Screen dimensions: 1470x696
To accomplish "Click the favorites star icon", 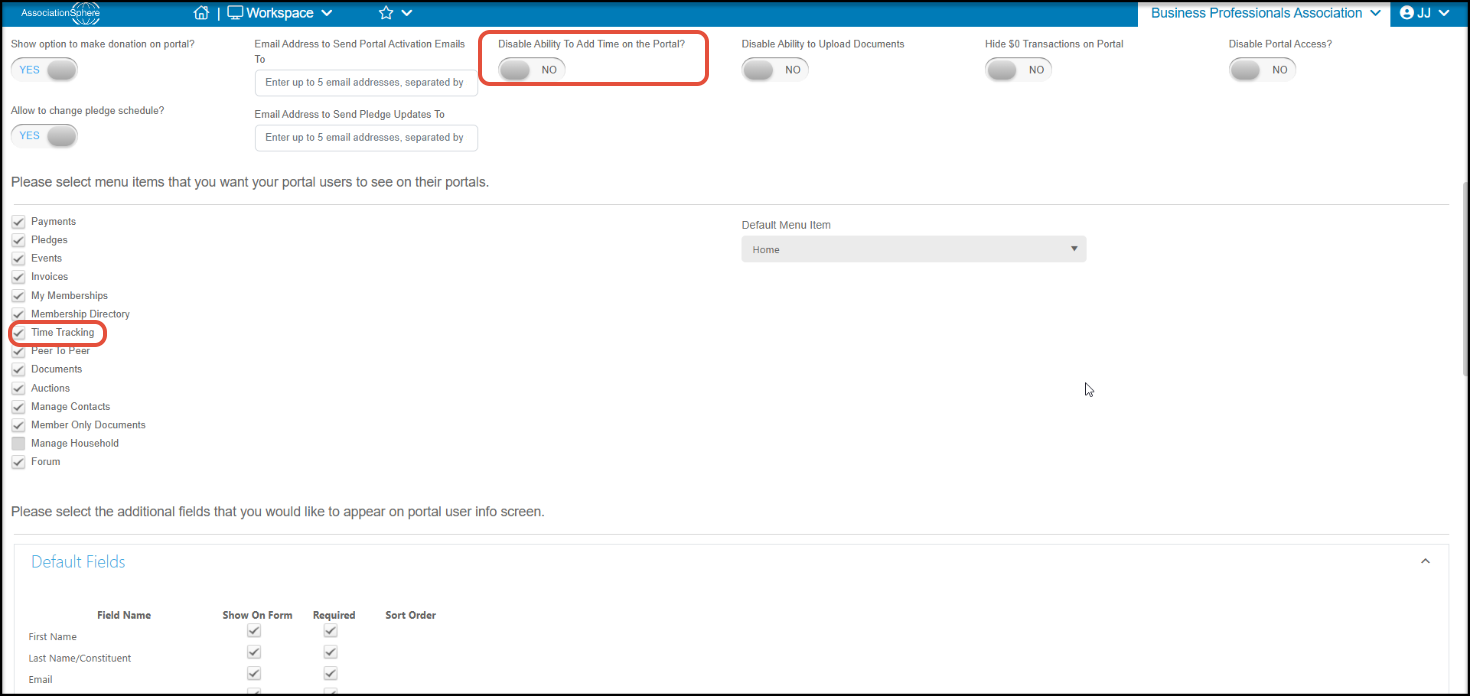I will click(386, 13).
